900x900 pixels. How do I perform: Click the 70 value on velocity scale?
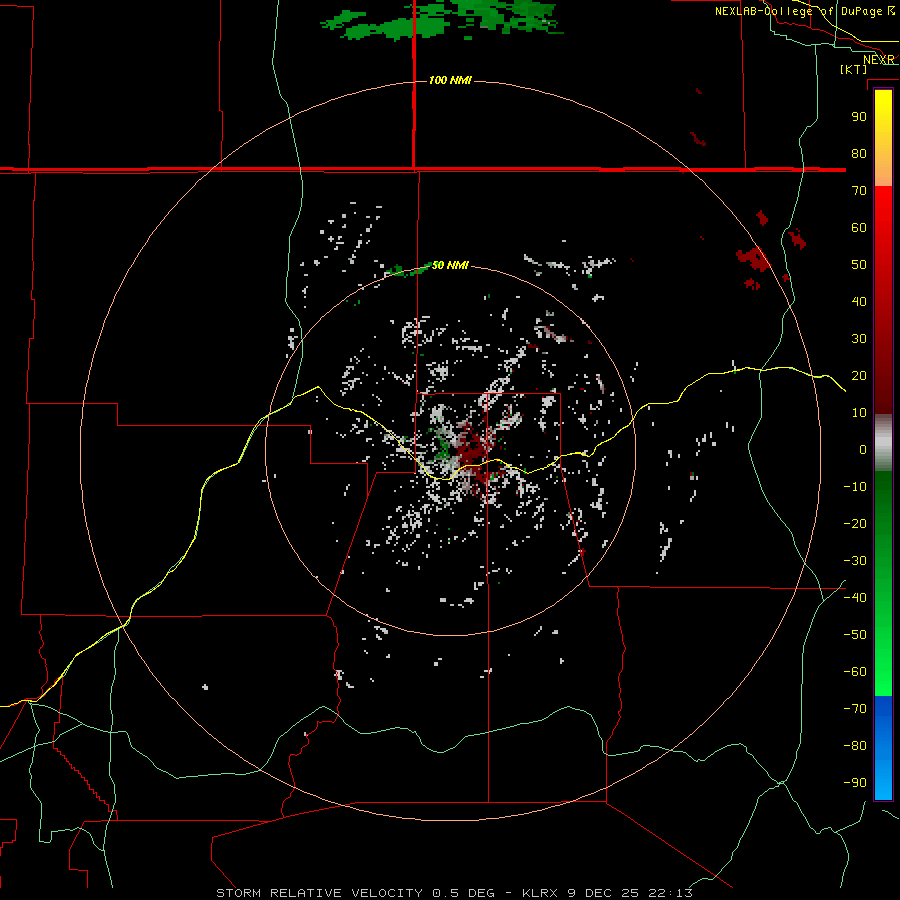tap(859, 191)
